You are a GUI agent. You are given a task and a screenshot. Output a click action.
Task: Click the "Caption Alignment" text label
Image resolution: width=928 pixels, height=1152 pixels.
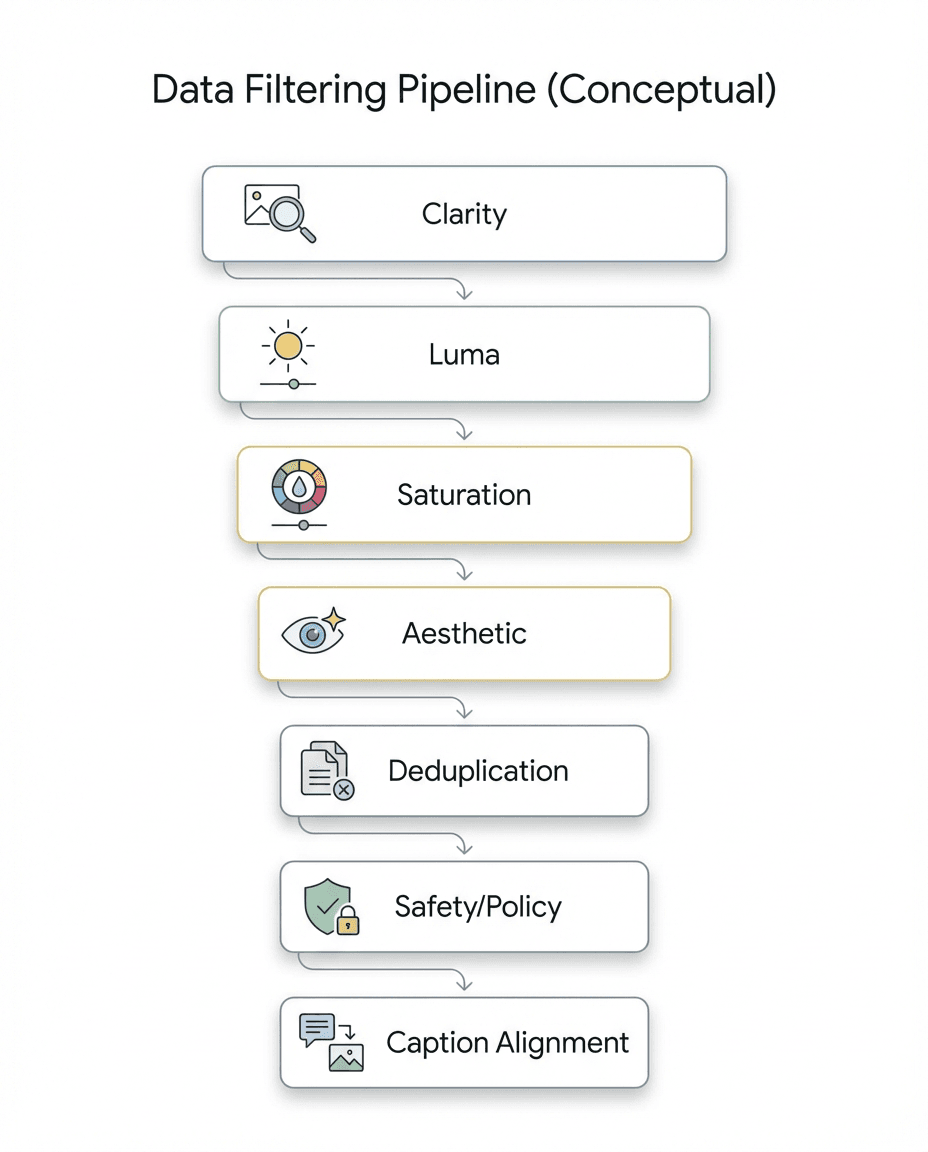(x=507, y=1043)
